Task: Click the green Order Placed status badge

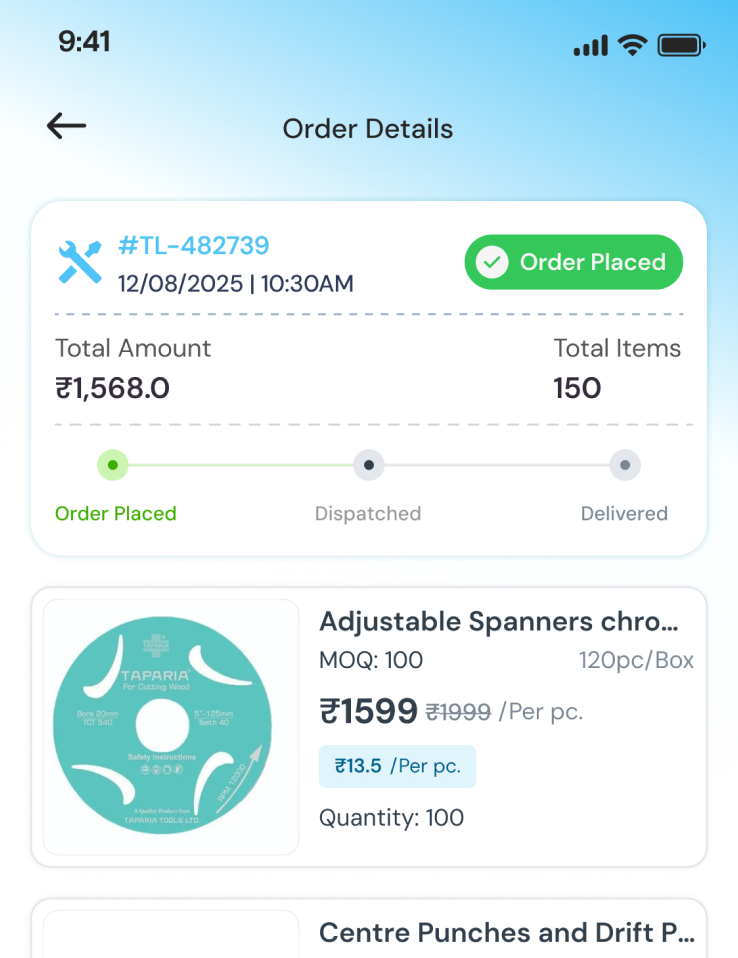Action: click(x=573, y=263)
